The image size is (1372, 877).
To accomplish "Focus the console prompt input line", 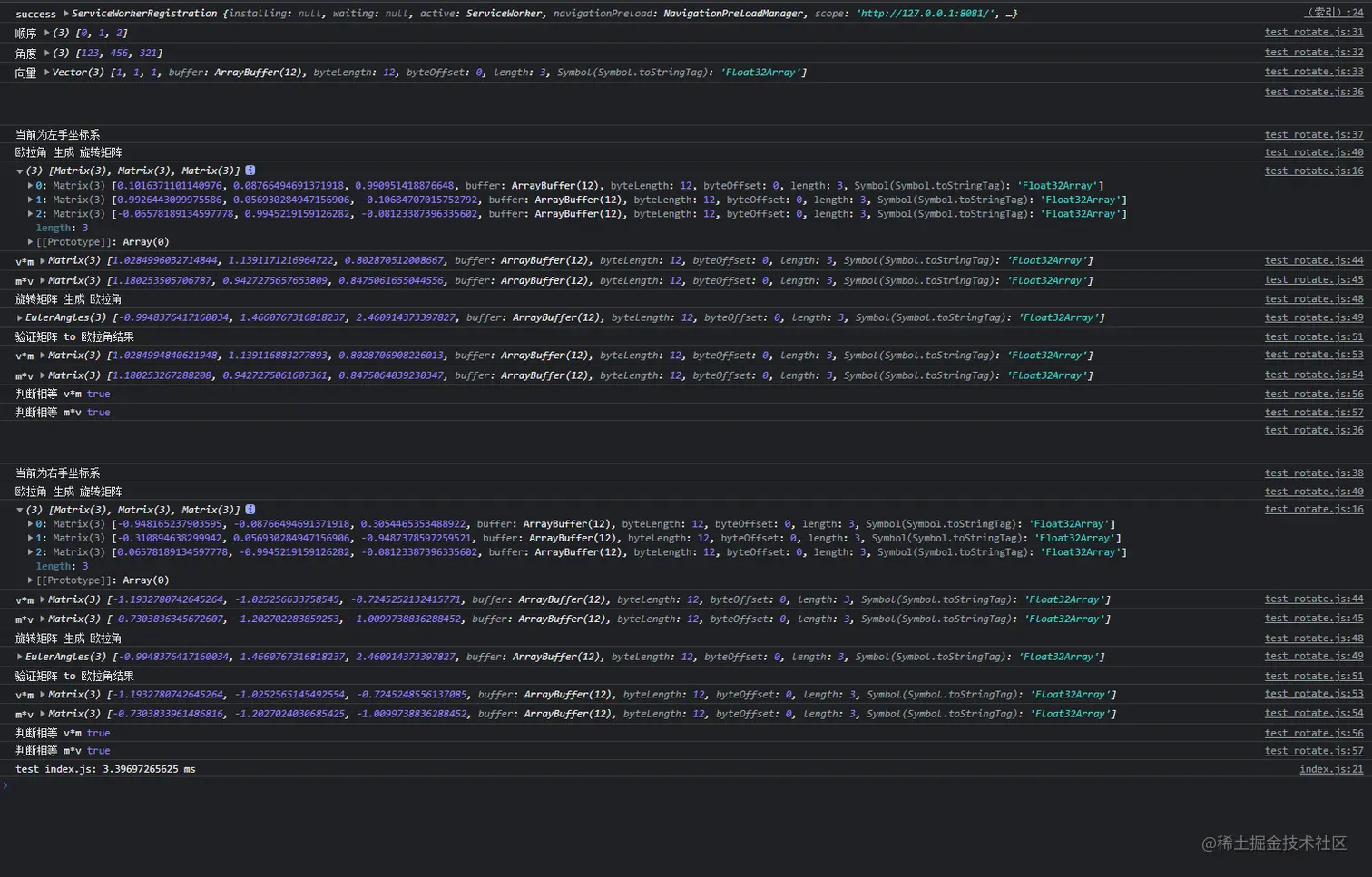I will pos(686,786).
